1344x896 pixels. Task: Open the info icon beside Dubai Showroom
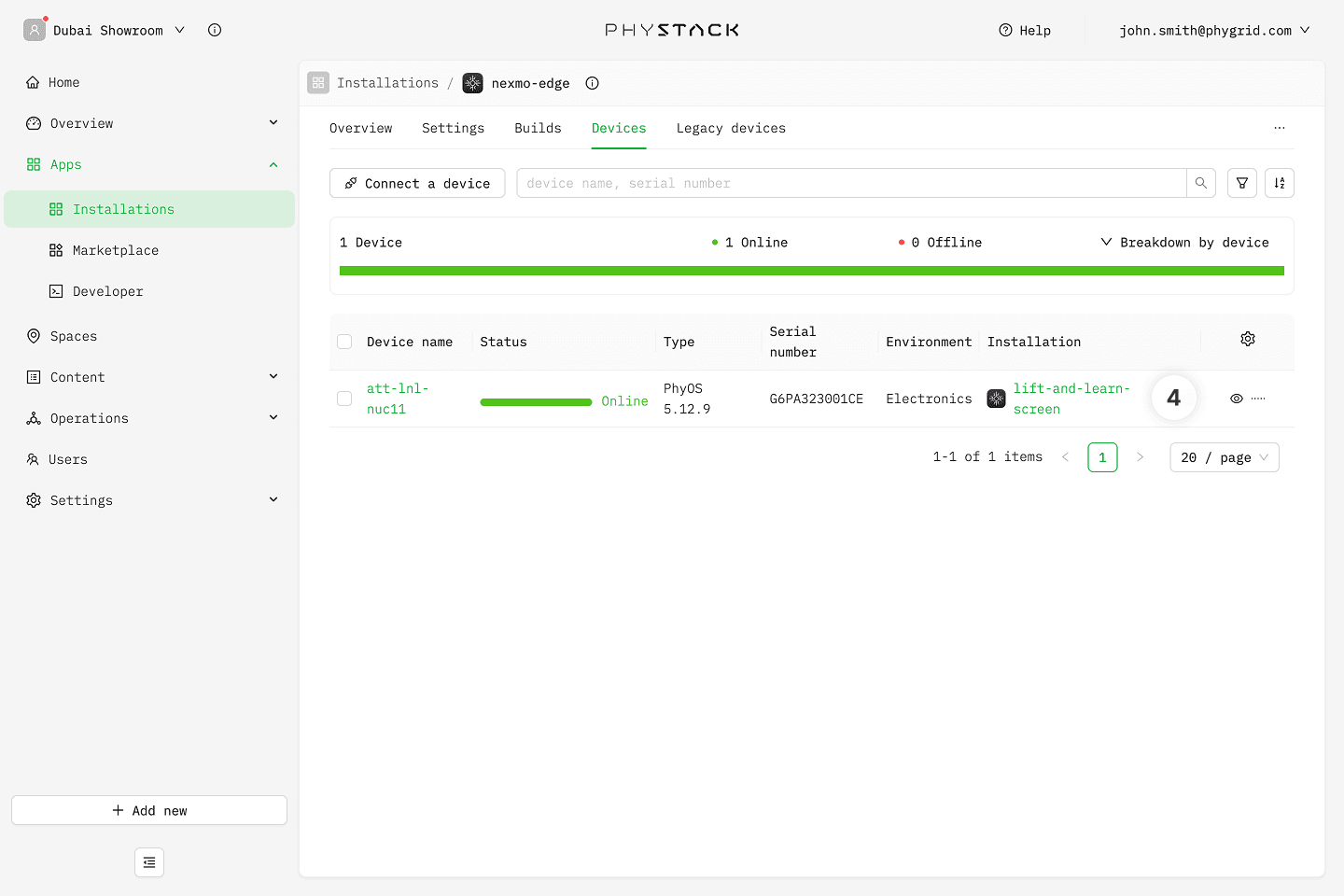[215, 30]
